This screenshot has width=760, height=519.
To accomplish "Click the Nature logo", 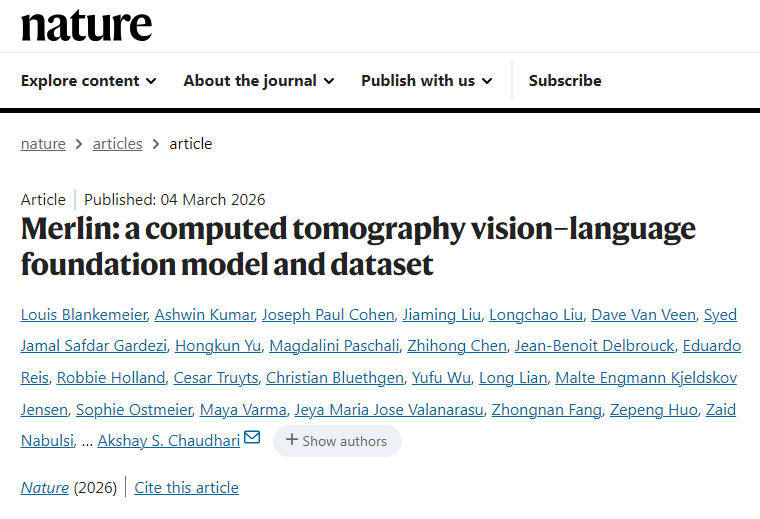I will click(87, 25).
